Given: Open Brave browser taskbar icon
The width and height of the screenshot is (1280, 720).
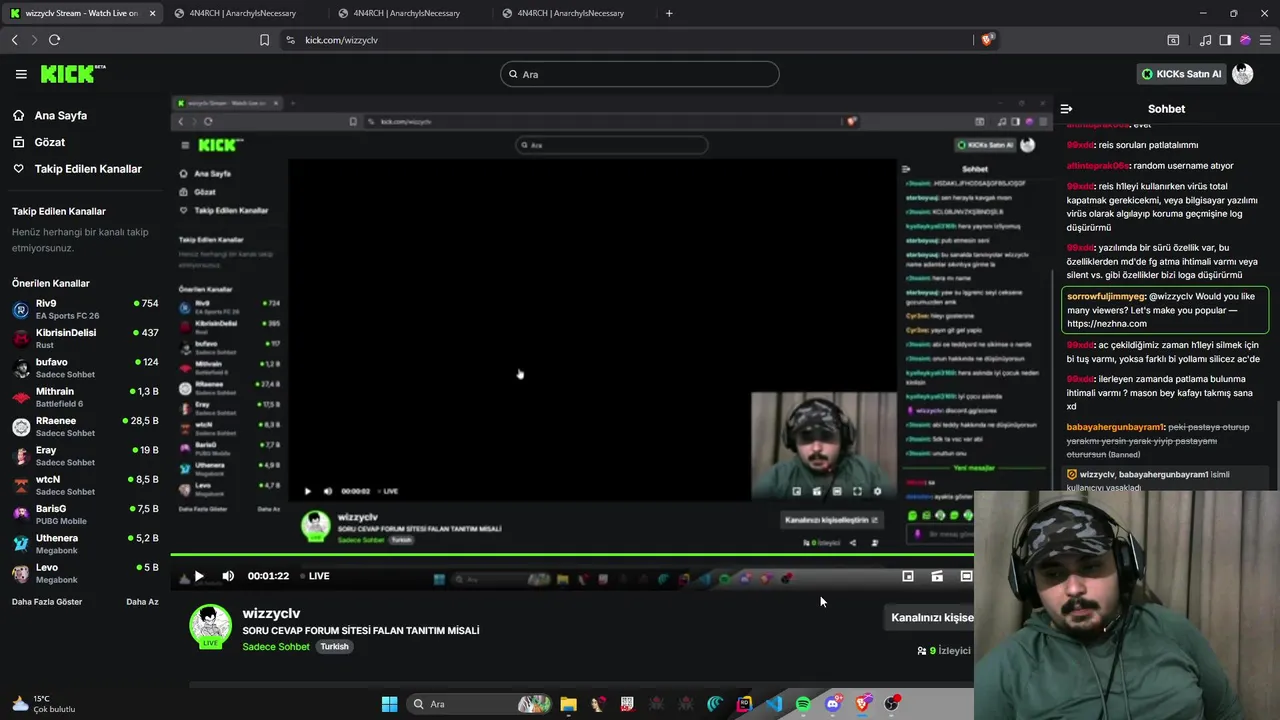Looking at the screenshot, I should [862, 704].
